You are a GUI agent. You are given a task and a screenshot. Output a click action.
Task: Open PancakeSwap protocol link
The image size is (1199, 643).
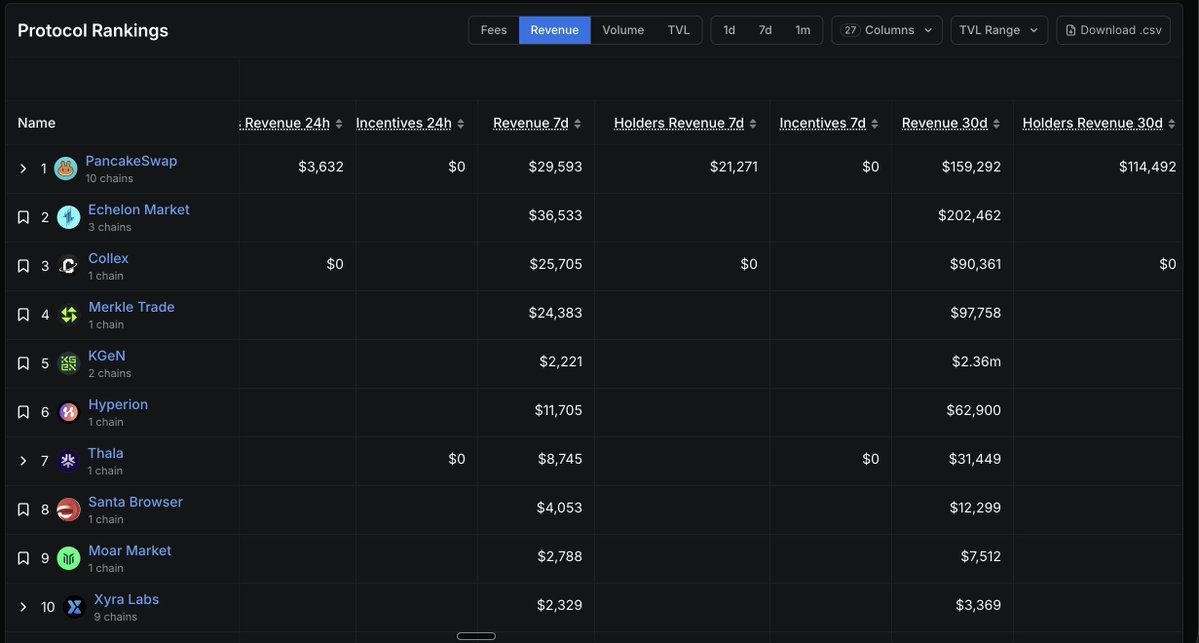[131, 161]
